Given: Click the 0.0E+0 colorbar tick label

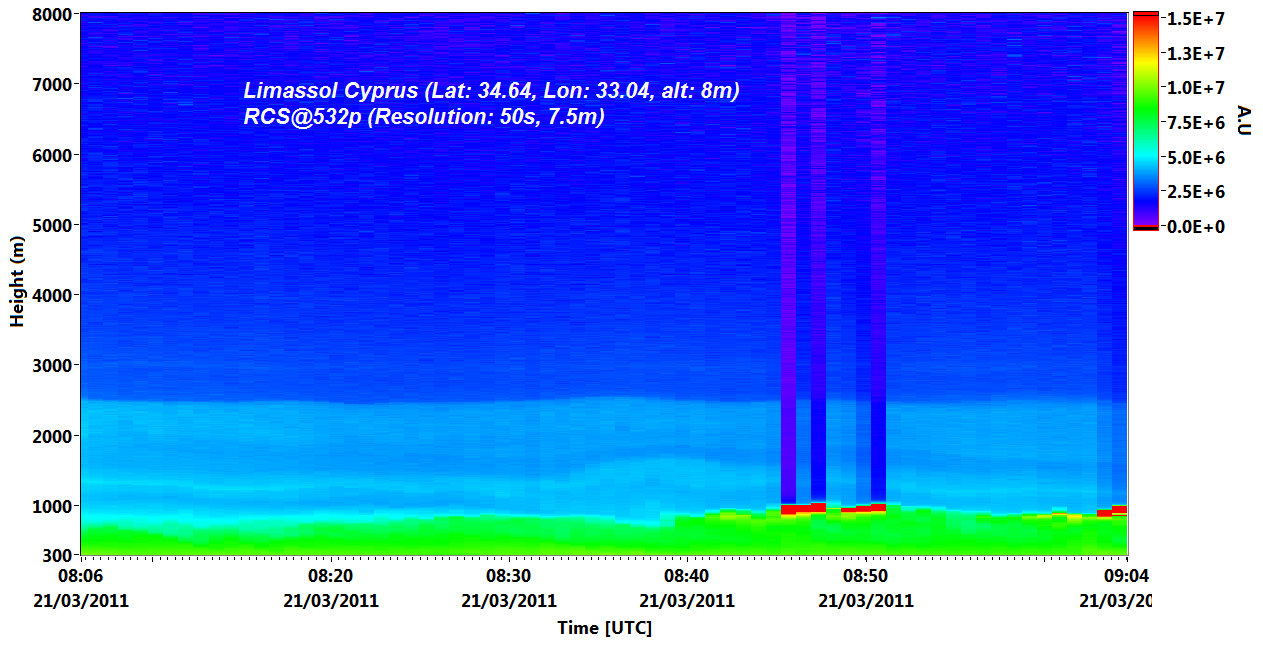Looking at the screenshot, I should (1195, 226).
